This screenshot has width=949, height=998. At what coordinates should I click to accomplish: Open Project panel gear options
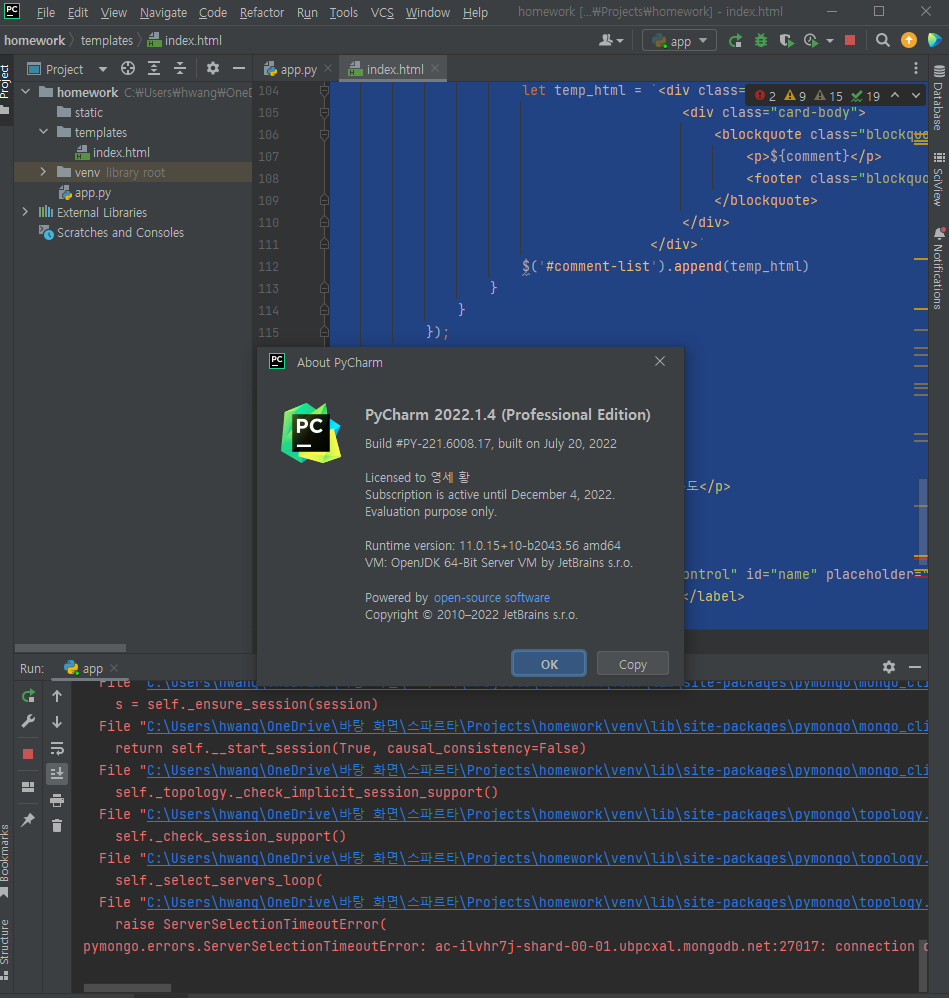click(213, 69)
